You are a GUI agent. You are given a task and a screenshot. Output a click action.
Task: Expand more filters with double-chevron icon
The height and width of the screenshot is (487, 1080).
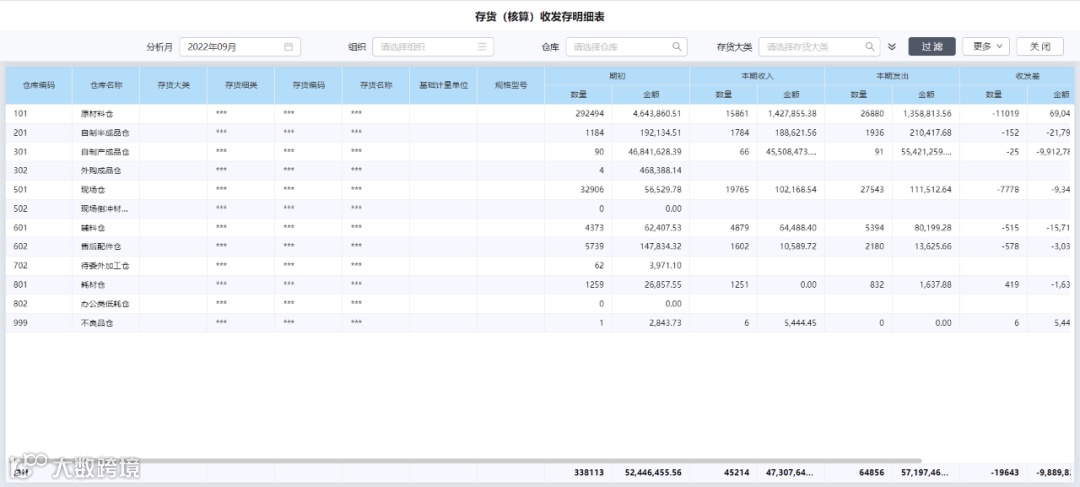click(892, 47)
